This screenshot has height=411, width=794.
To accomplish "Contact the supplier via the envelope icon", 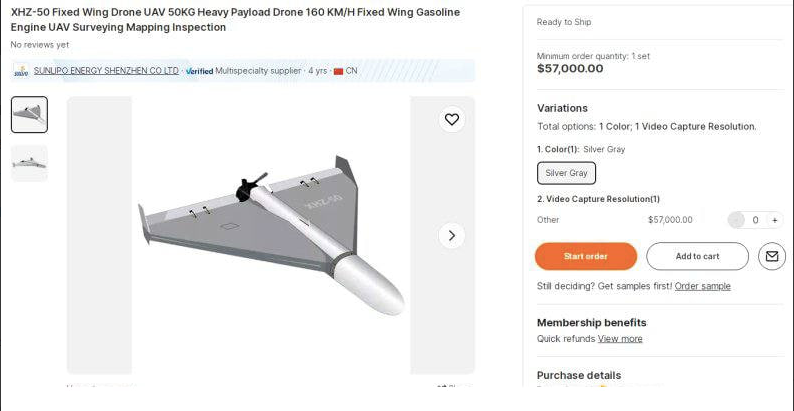I will pos(771,256).
